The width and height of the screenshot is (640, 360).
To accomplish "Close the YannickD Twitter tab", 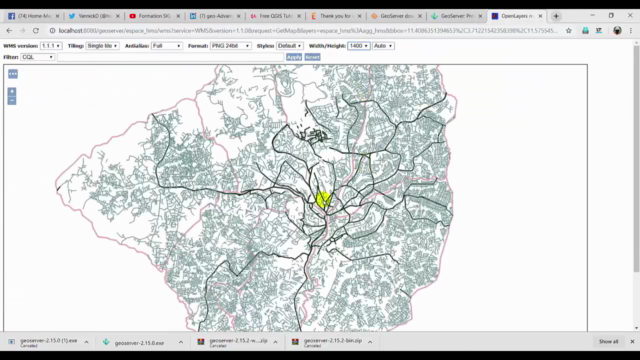I will [x=118, y=16].
